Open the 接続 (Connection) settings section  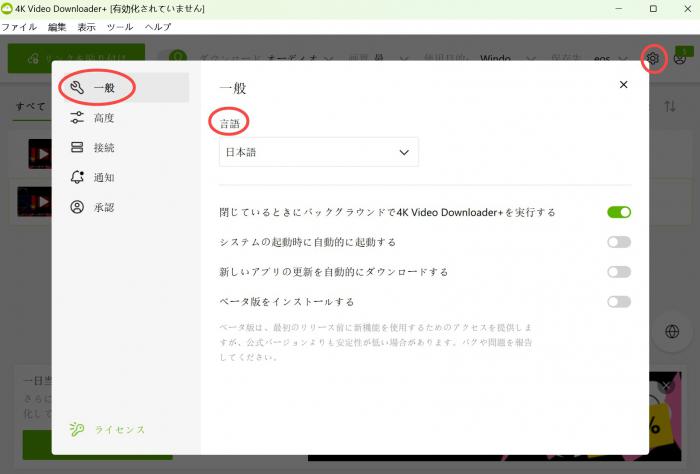124,148
